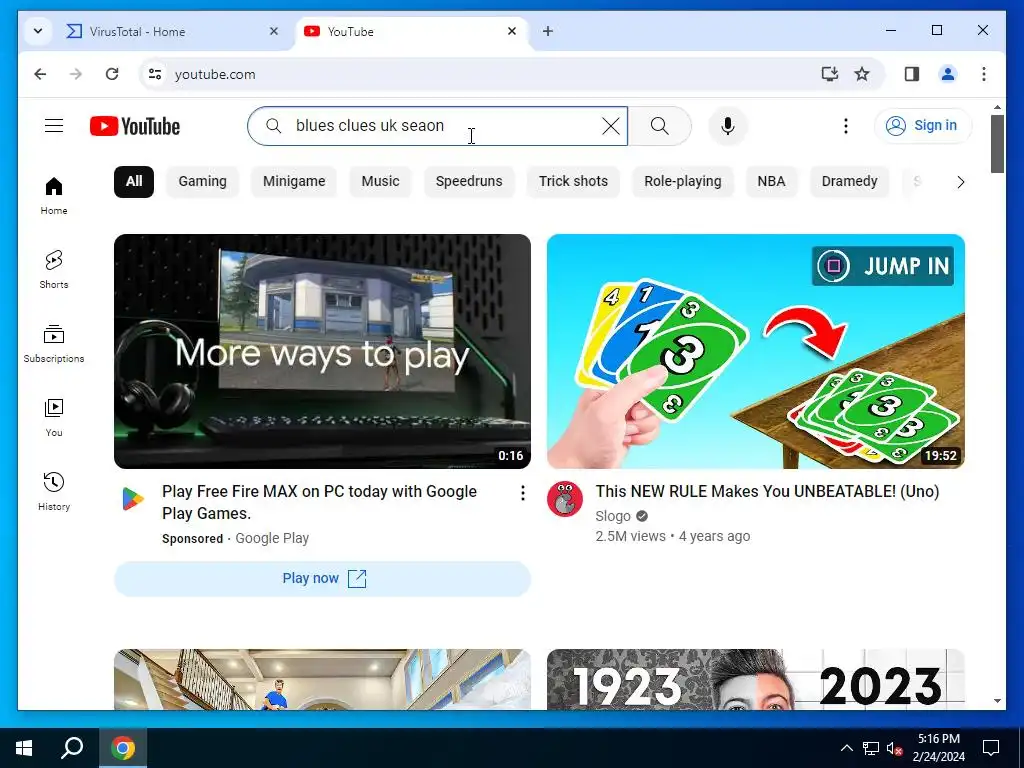This screenshot has height=768, width=1024.
Task: Show hidden system tray icons chevron
Action: (x=846, y=748)
